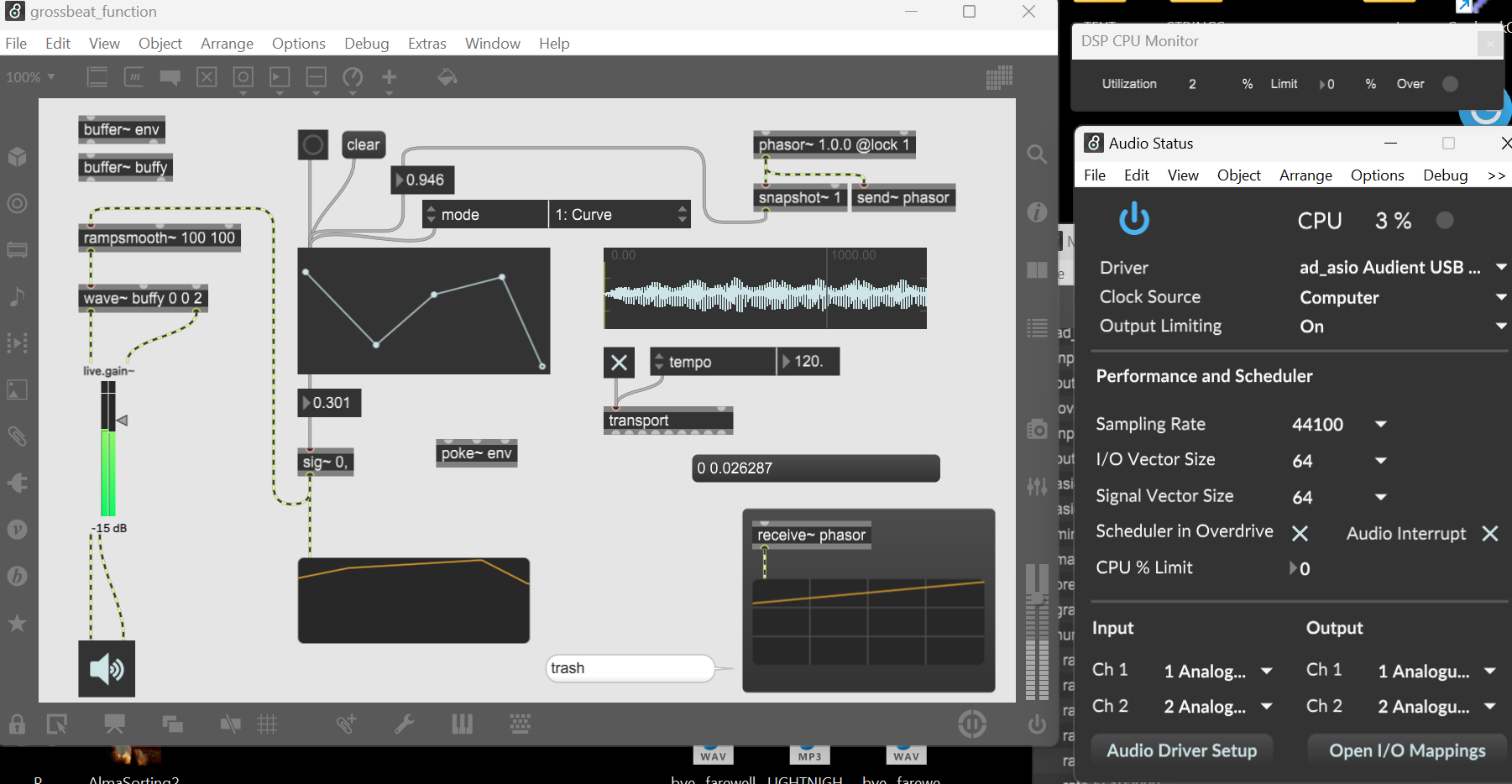Click the Open I/O Mappings button
The height and width of the screenshot is (784, 1512).
coord(1407,750)
